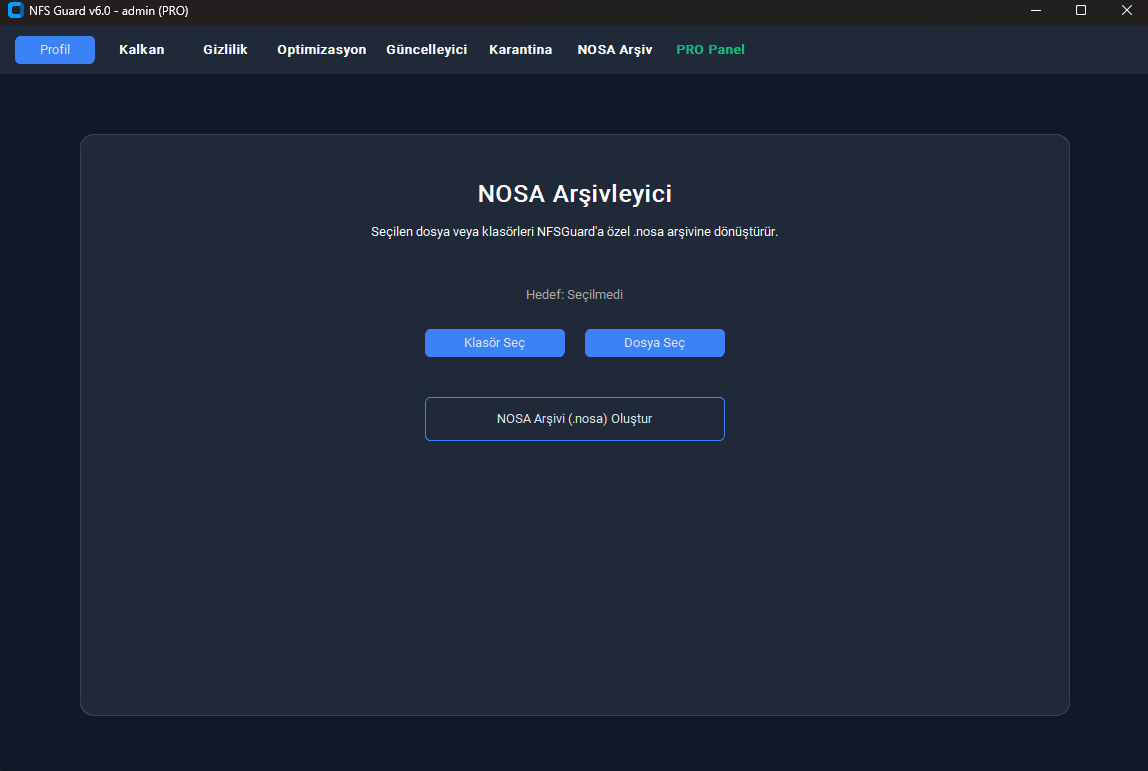
Task: Open the Profil tab
Action: (x=55, y=50)
